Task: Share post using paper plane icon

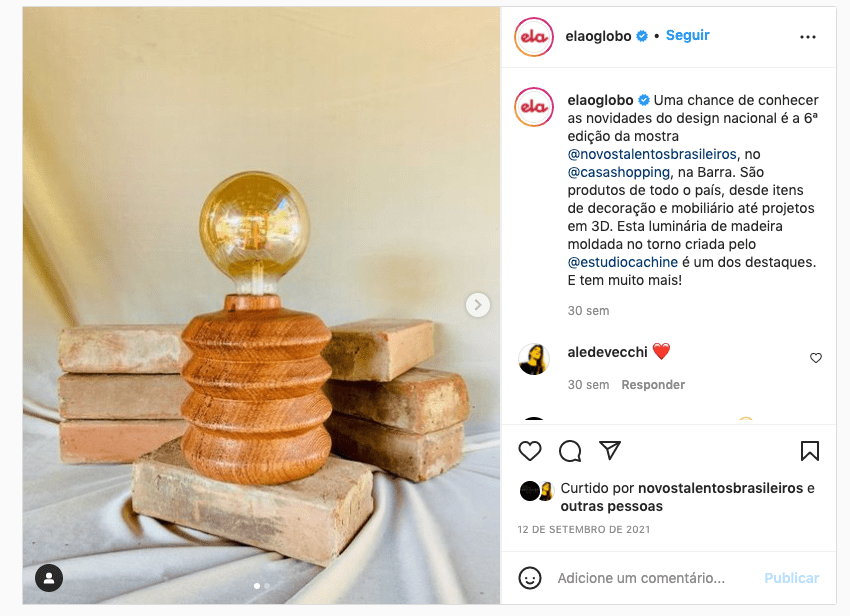Action: (x=610, y=451)
